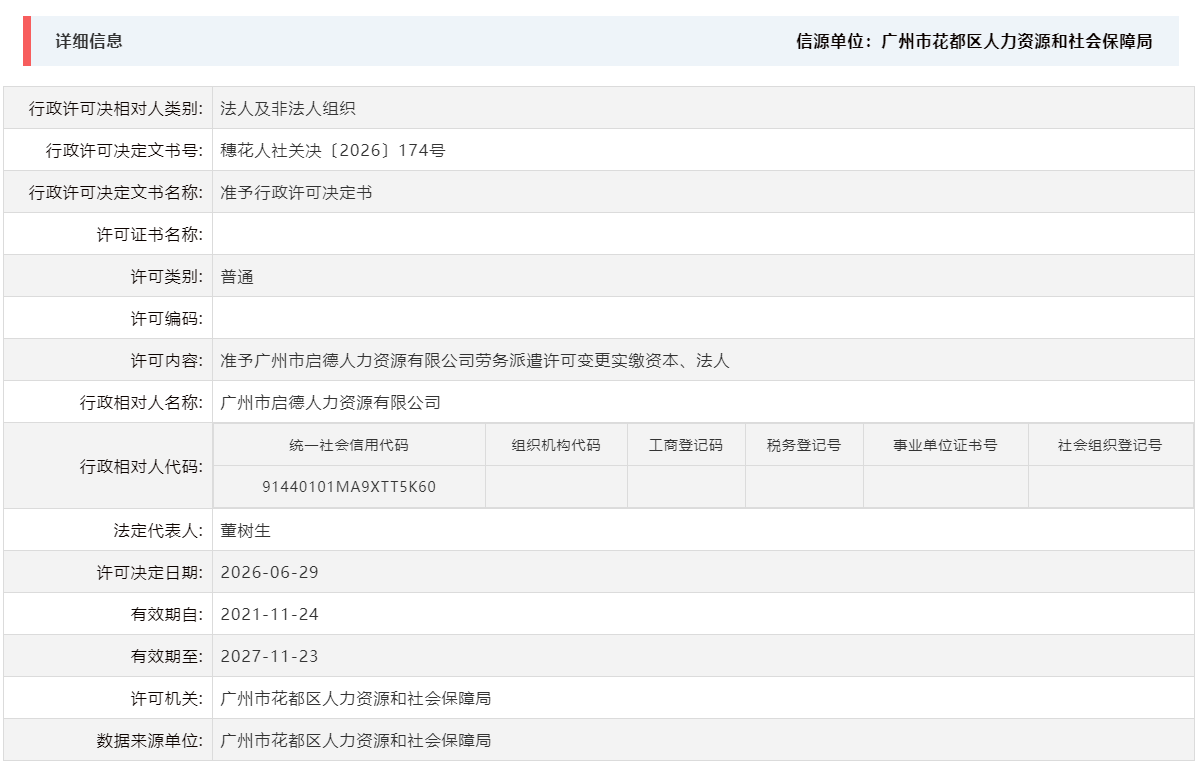Click the 许可机关 label
The height and width of the screenshot is (766, 1195).
(167, 698)
